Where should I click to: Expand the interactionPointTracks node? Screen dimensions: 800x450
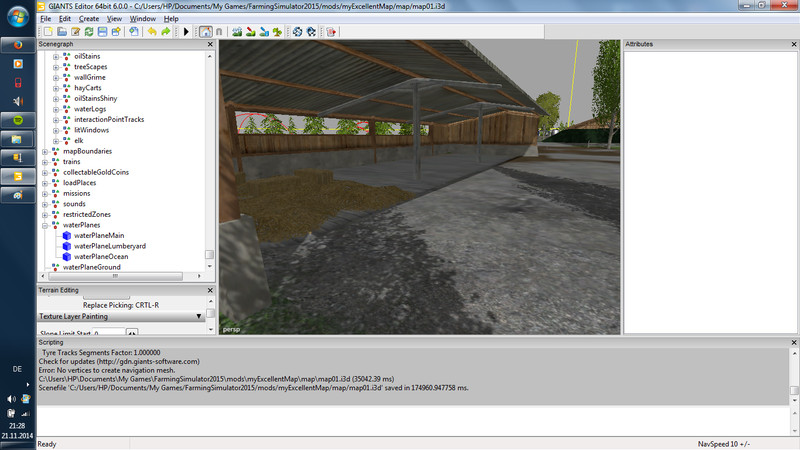[56, 120]
